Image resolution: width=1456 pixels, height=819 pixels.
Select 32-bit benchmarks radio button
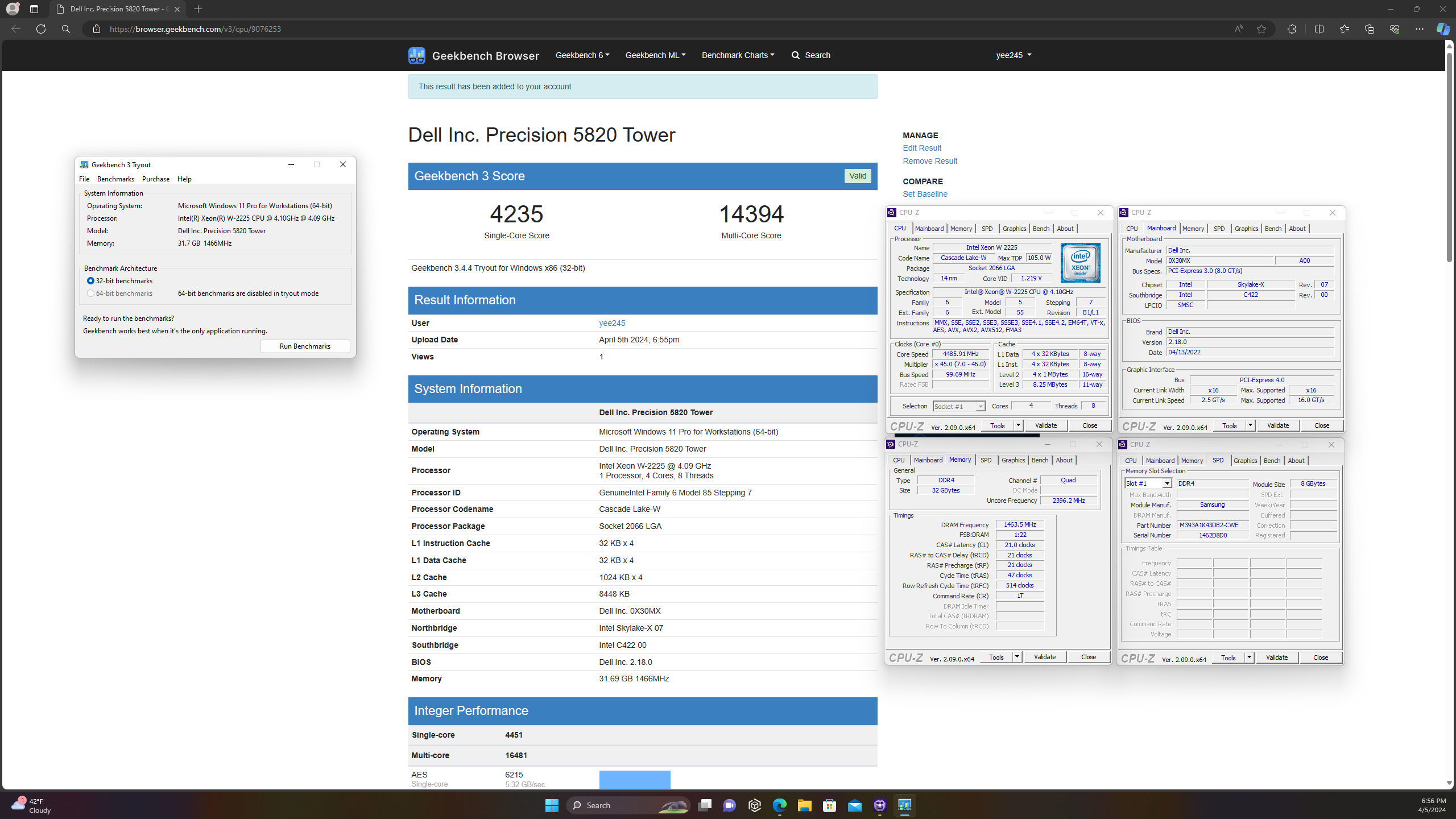[90, 281]
